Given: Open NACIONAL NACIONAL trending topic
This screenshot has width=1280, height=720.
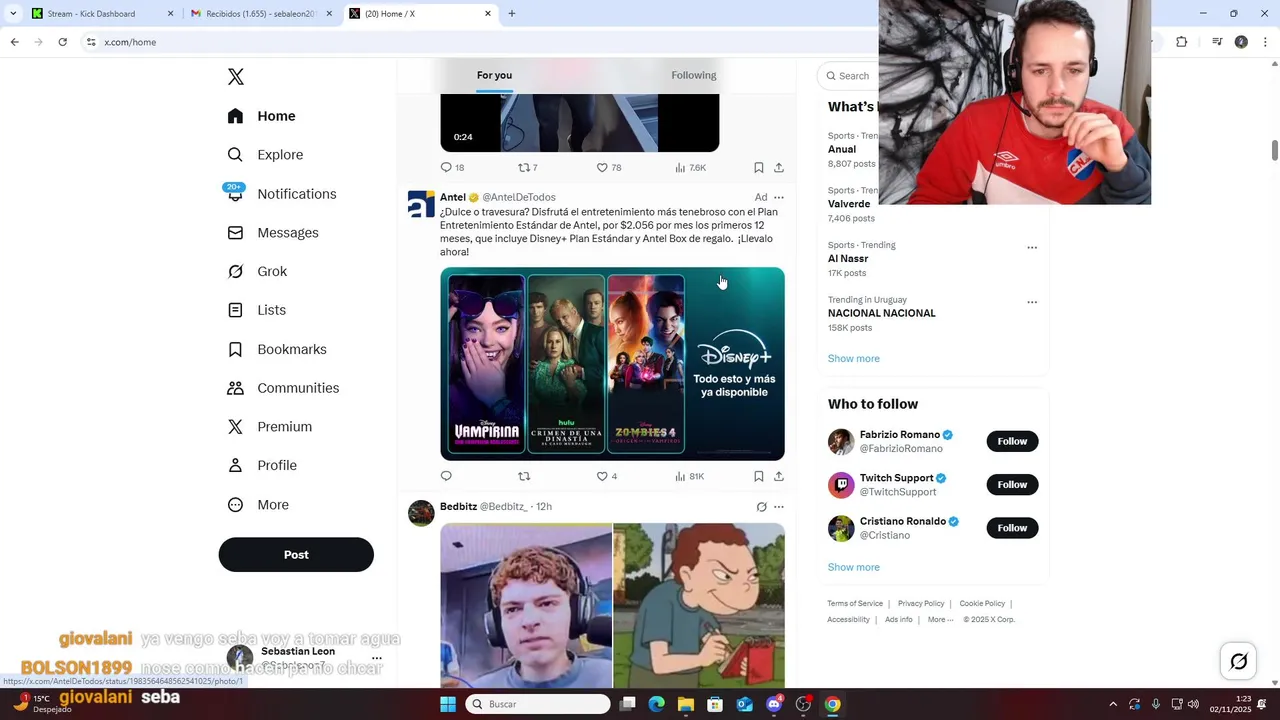Looking at the screenshot, I should click(882, 313).
